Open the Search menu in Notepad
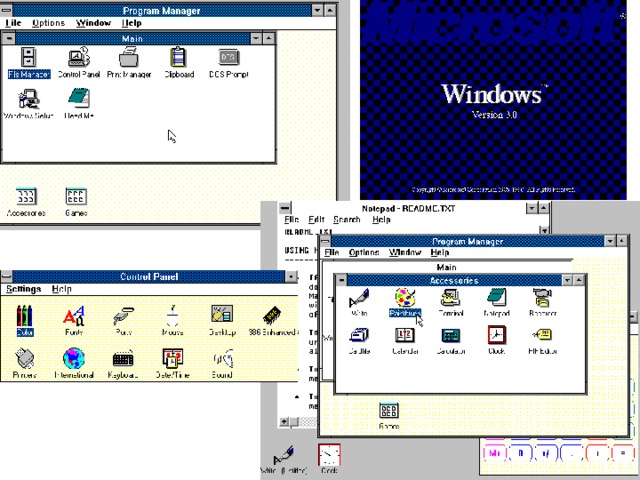This screenshot has height=480, width=640. tap(347, 219)
